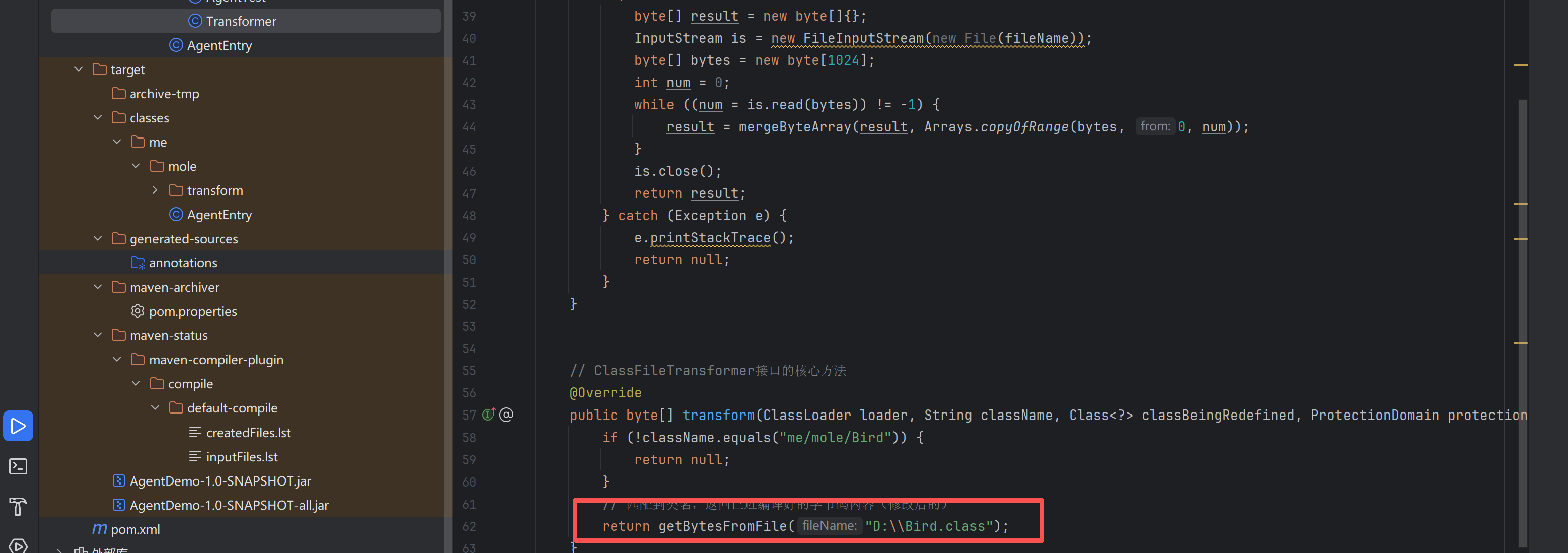Click the implements-method gutter icon
This screenshot has height=553, width=1568.
(489, 415)
